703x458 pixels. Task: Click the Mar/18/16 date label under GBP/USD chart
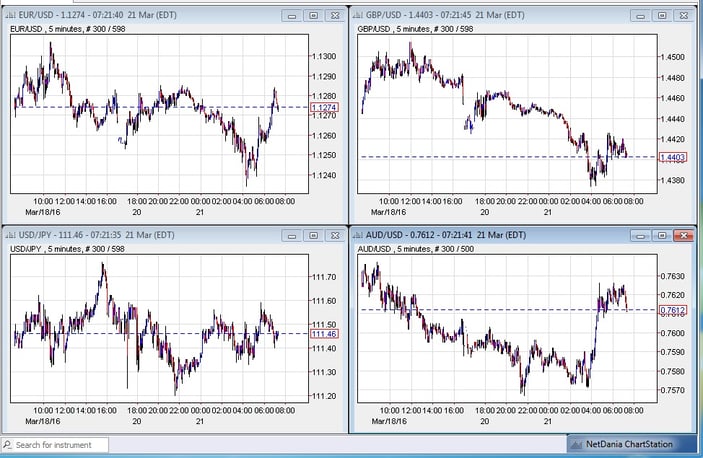389,212
